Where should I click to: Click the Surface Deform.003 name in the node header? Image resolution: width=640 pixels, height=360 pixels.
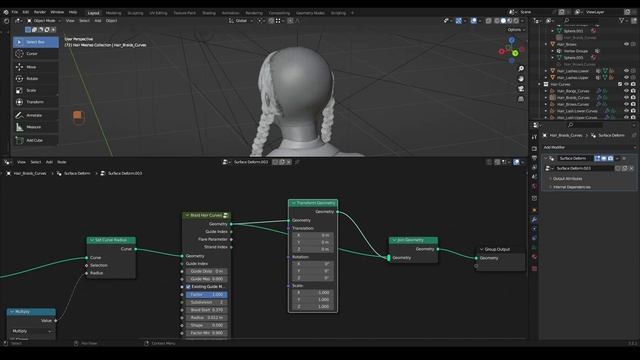pyautogui.click(x=251, y=162)
